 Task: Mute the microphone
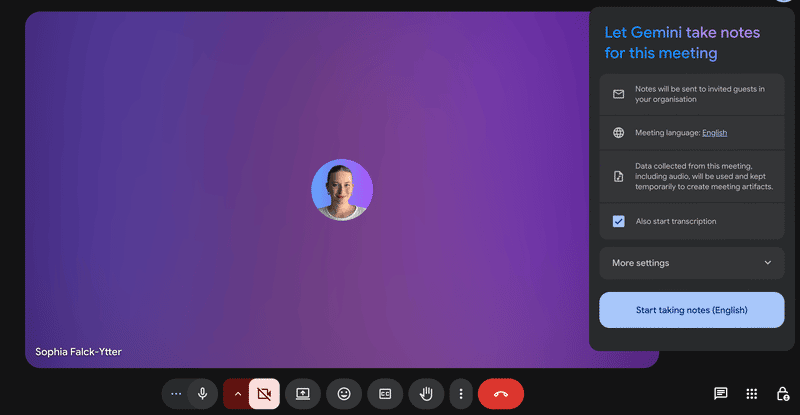(203, 394)
